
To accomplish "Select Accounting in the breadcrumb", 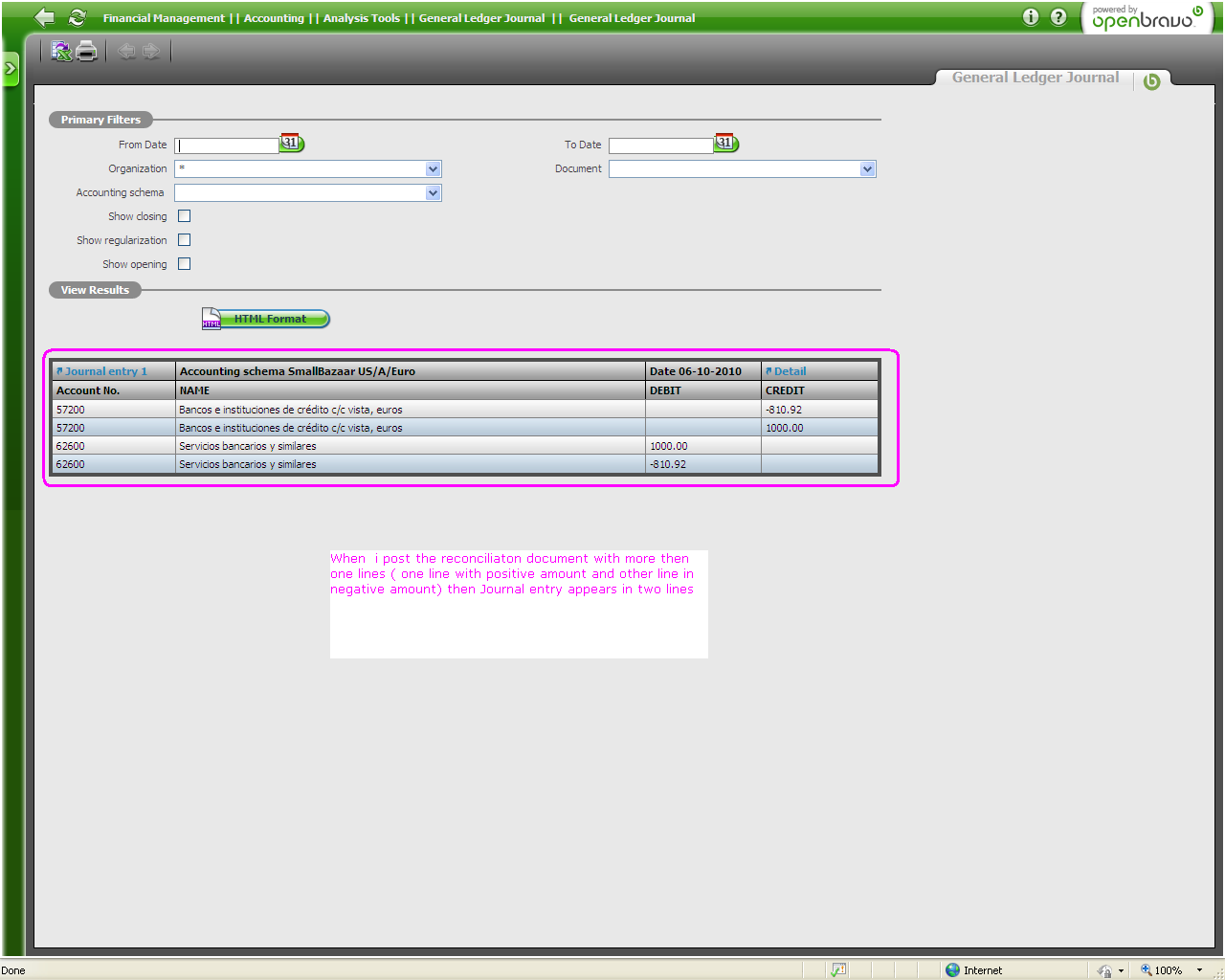I will click(x=274, y=18).
